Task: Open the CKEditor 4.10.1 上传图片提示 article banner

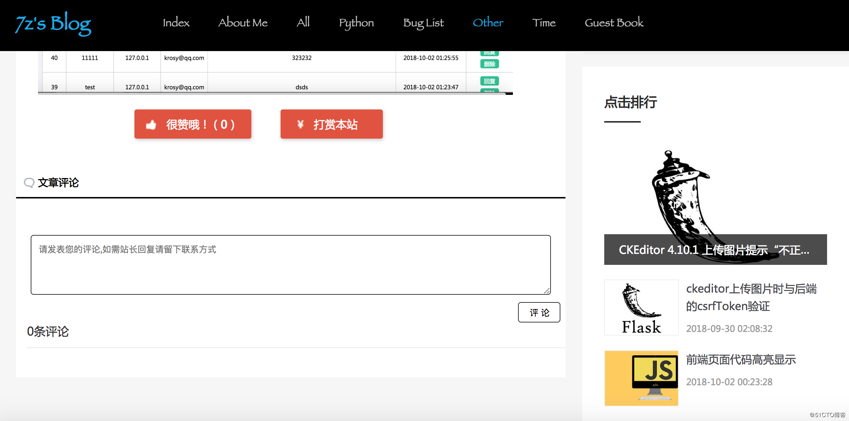Action: [715, 249]
